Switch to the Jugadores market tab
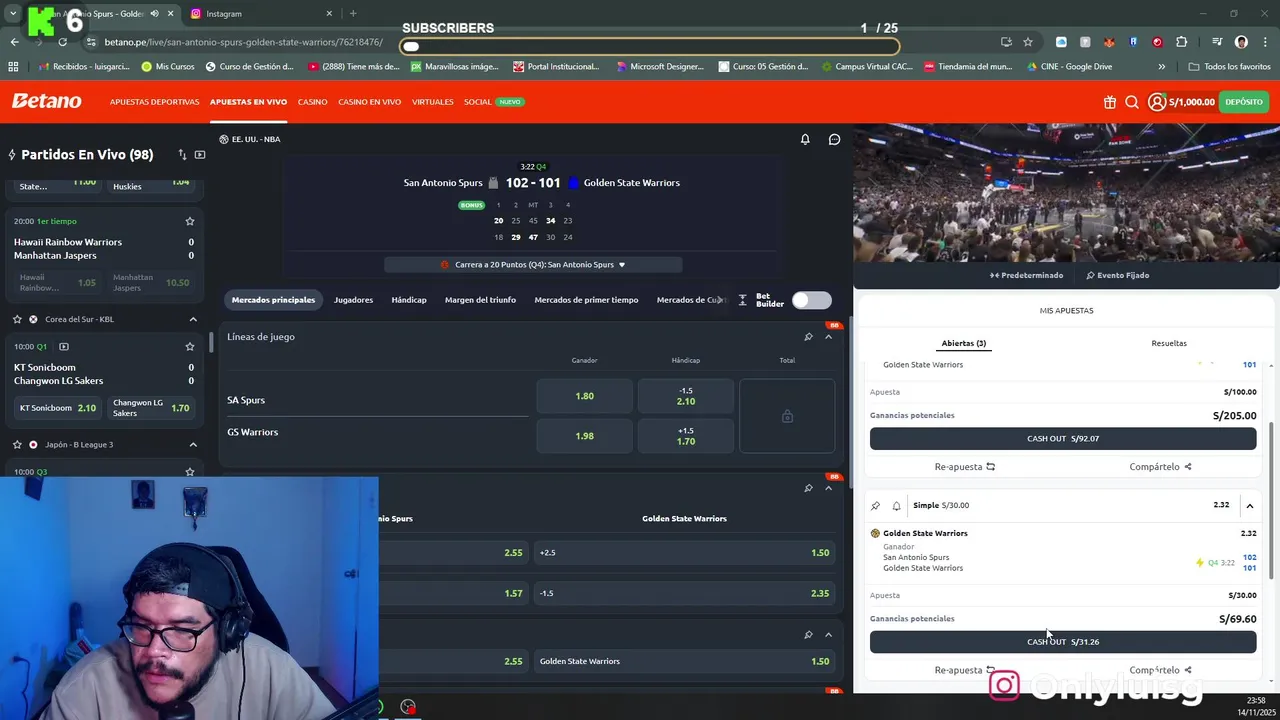Screen dimensions: 1280x720 353,300
